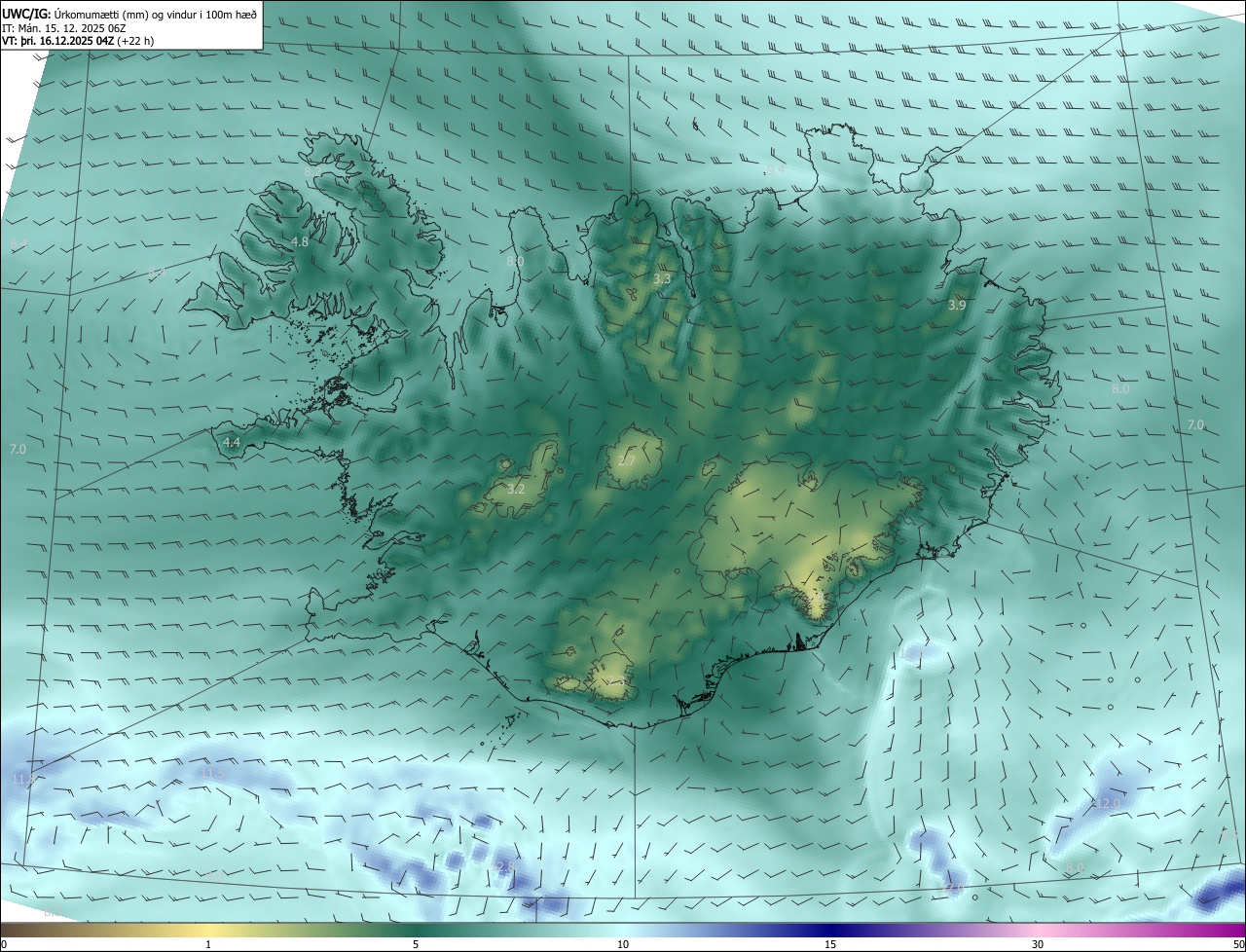This screenshot has height=952, width=1246.
Task: Click the 10 tick on the color scale
Action: 623,944
